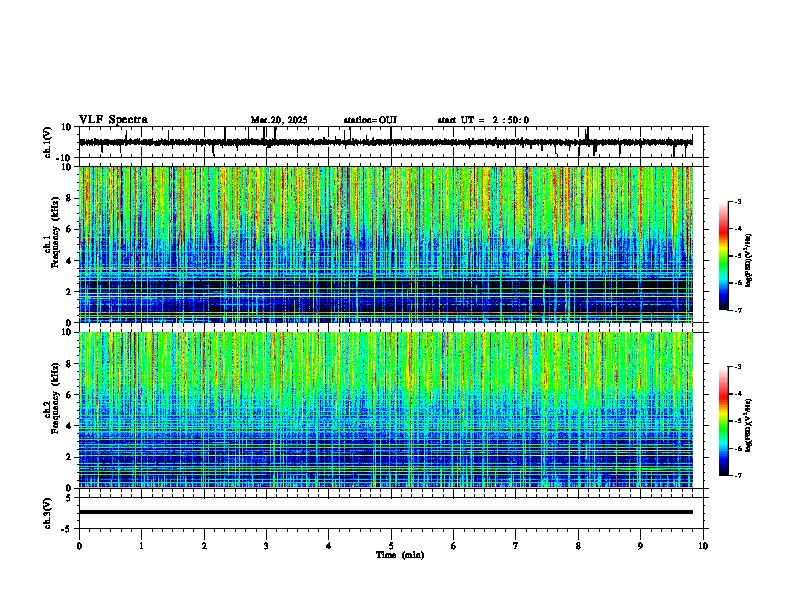Click the "Time (min)" axis title
Screen dimensions: 792x612
click(400, 555)
